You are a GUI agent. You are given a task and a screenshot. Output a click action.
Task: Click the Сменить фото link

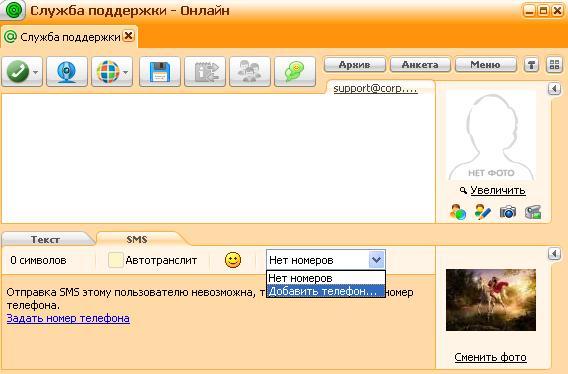coord(490,357)
